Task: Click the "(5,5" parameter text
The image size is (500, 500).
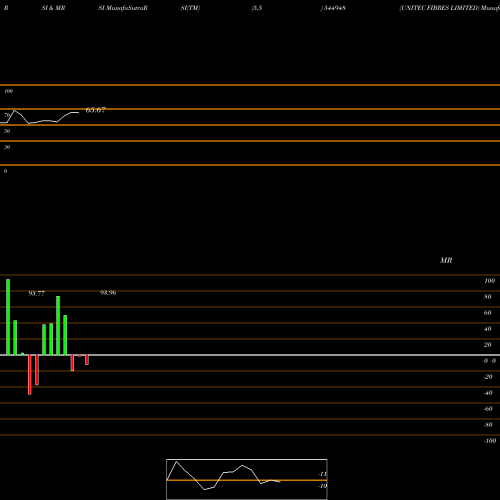Action: coord(257,8)
